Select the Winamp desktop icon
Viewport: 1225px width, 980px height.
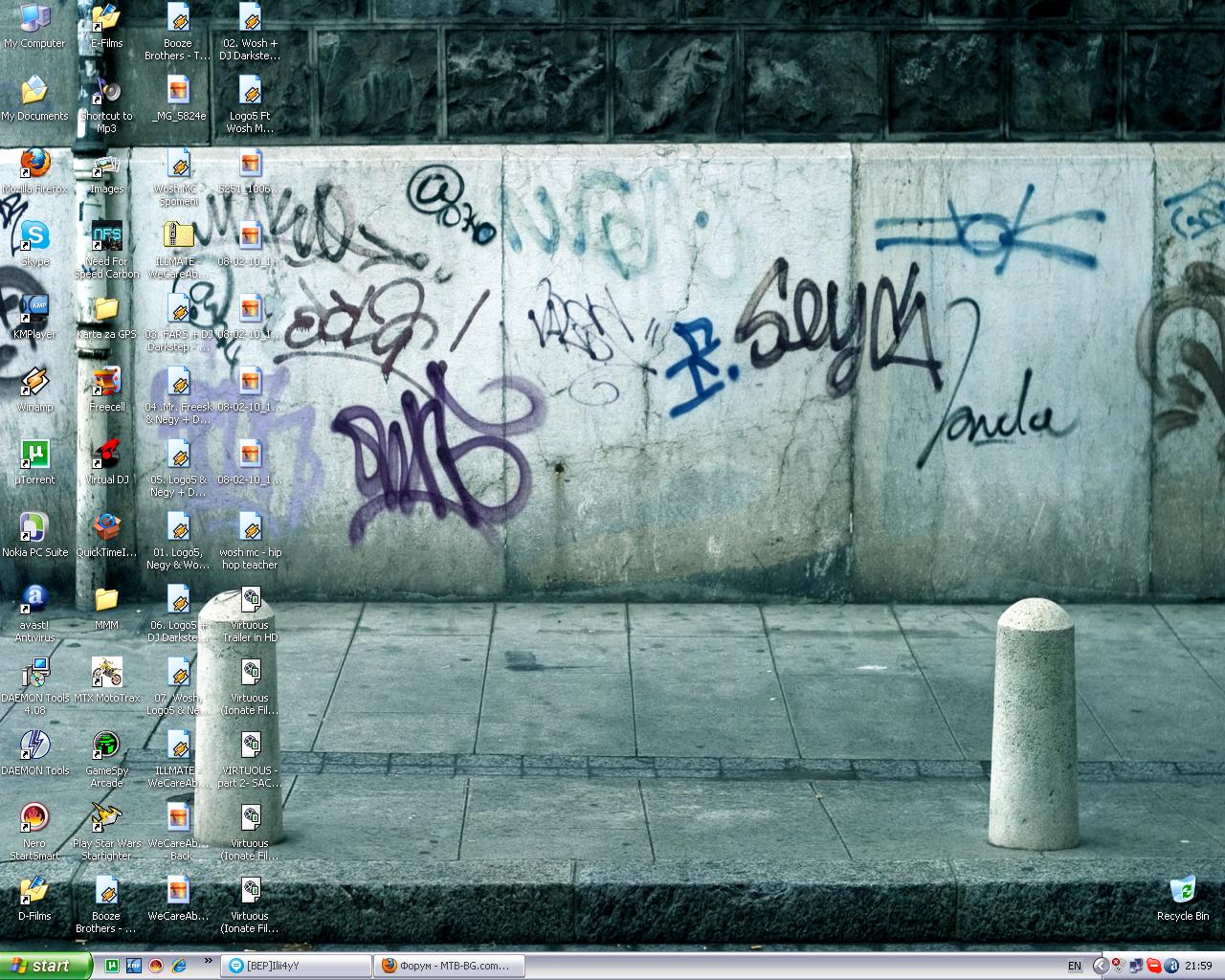34,382
